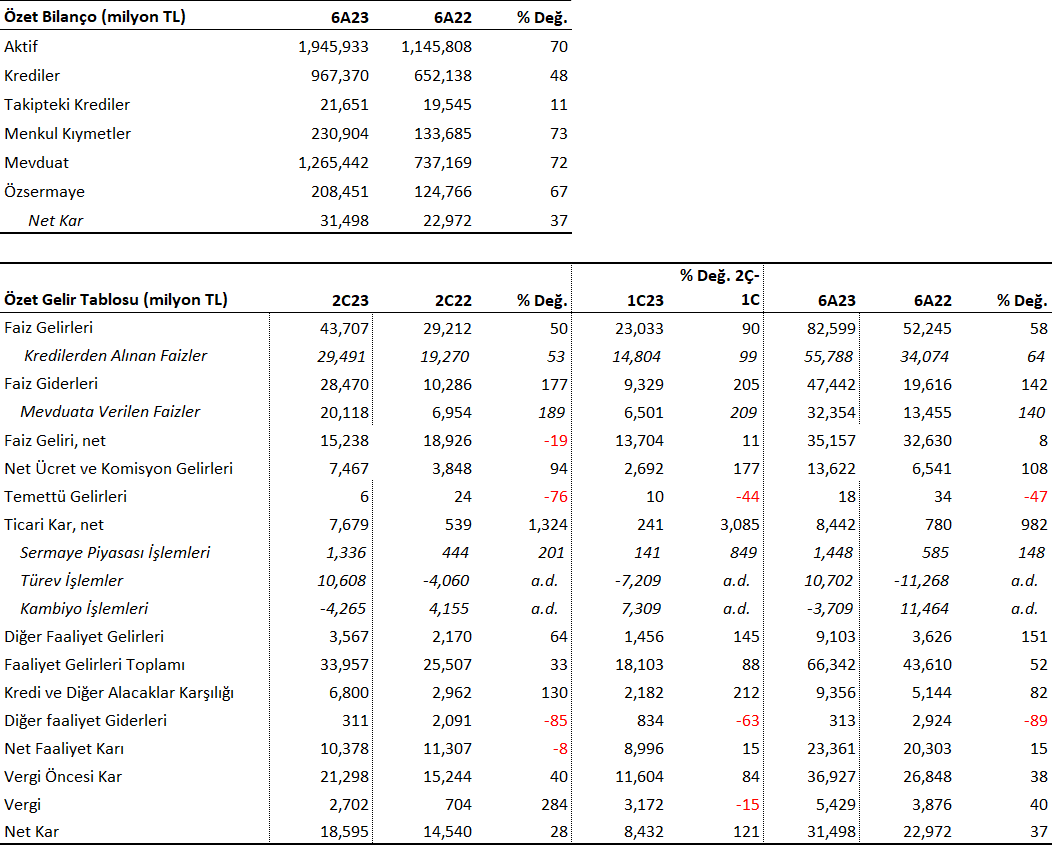
Task: Select the 'Menkul Kıymetler' row label
Action: pyautogui.click(x=67, y=134)
